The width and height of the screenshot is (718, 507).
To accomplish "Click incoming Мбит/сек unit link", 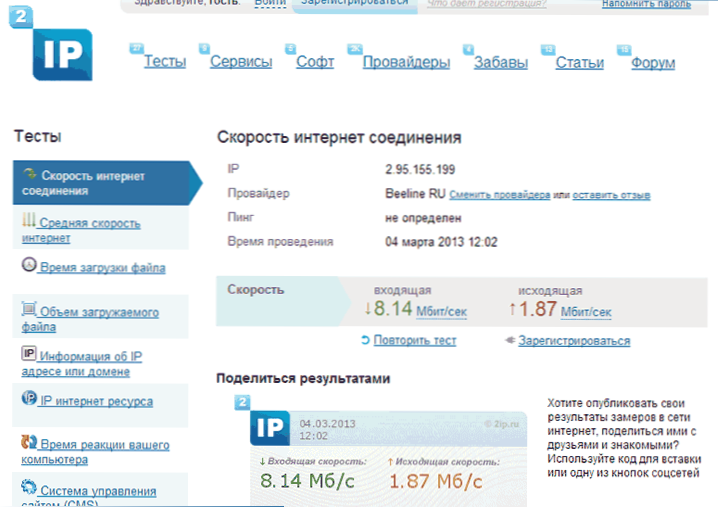I will point(441,311).
